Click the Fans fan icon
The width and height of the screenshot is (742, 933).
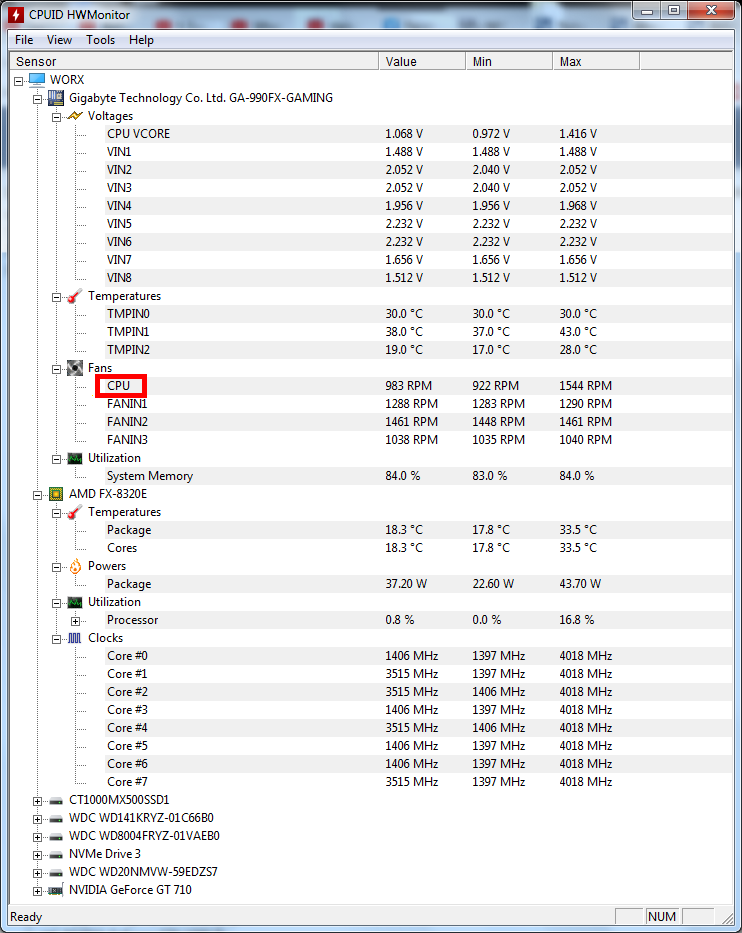pyautogui.click(x=75, y=368)
